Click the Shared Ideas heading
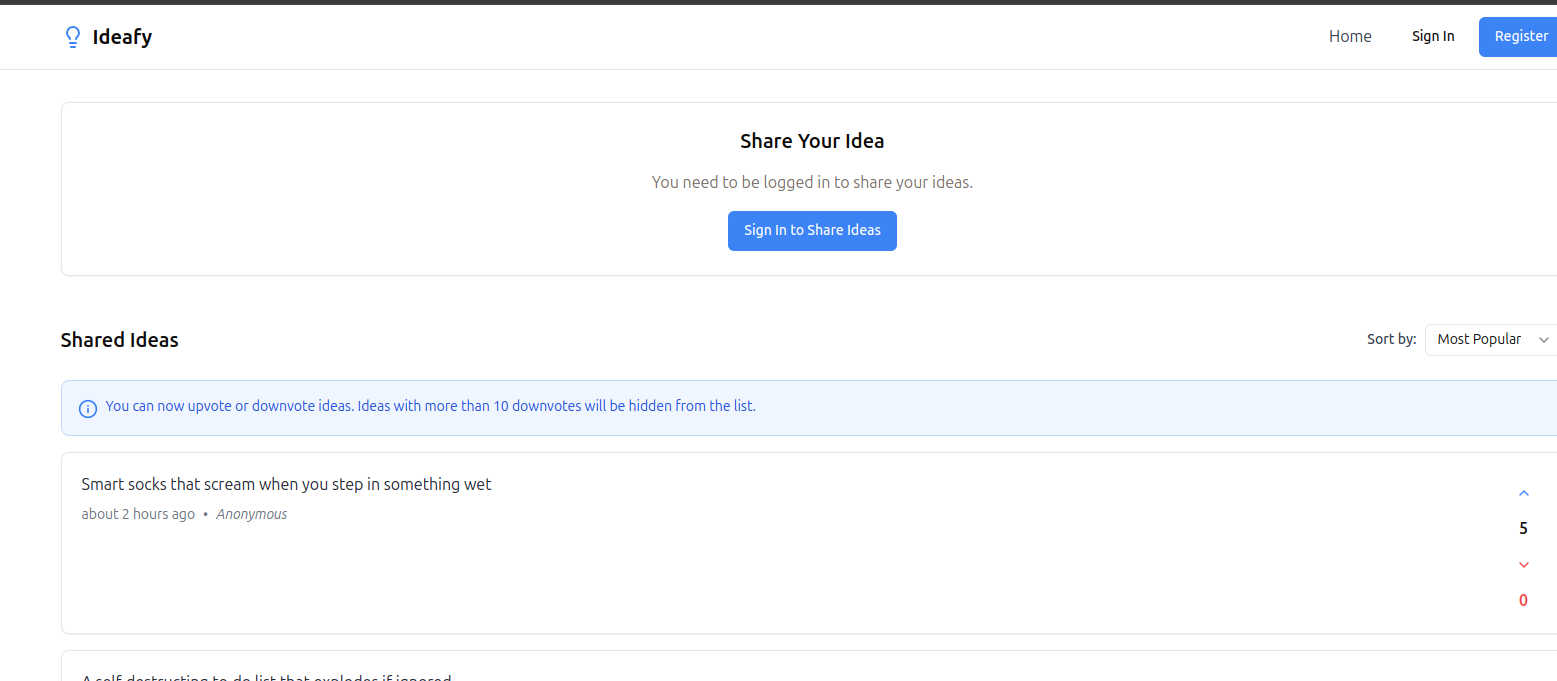 pyautogui.click(x=119, y=340)
